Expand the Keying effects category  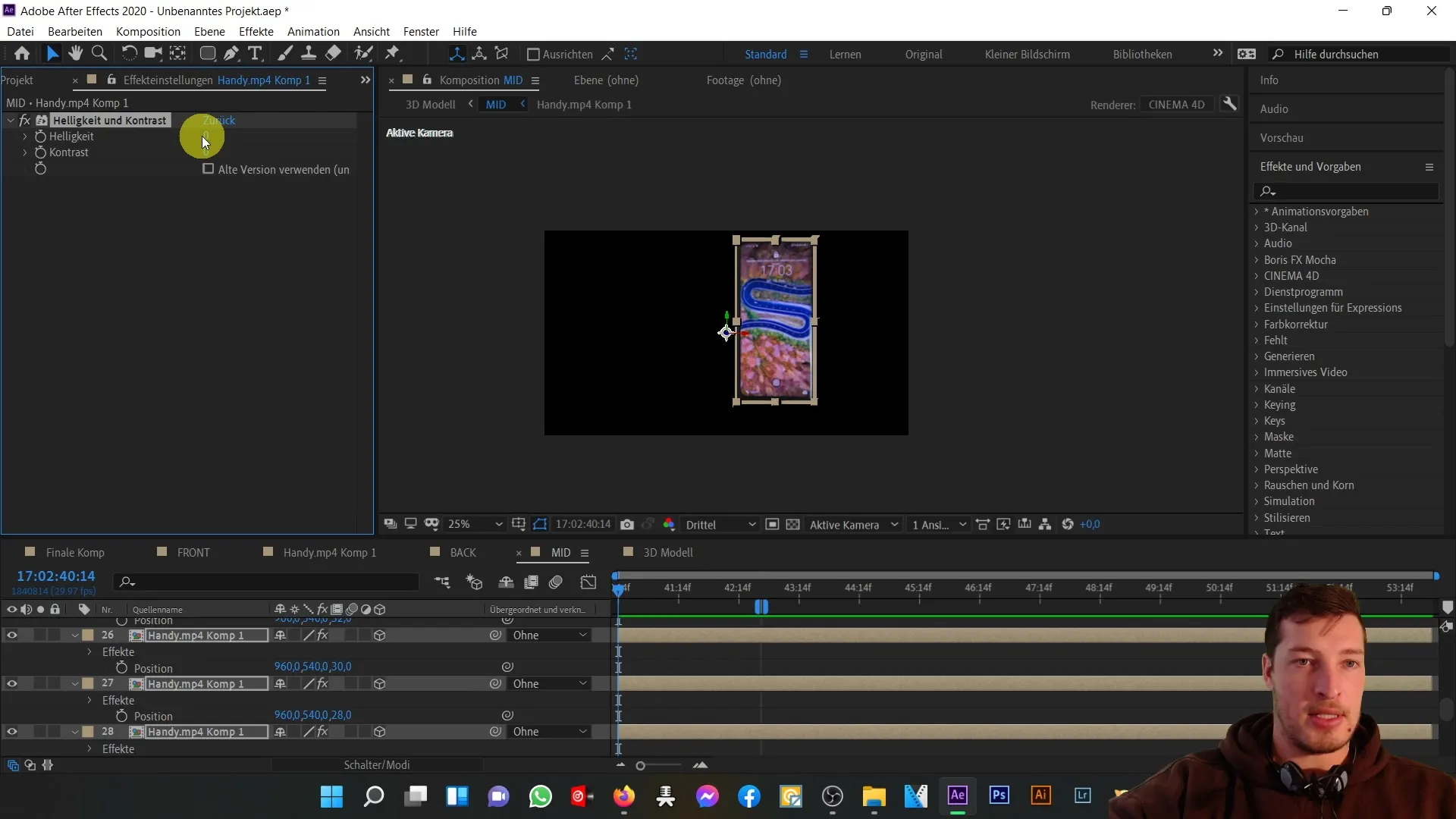tap(1257, 405)
